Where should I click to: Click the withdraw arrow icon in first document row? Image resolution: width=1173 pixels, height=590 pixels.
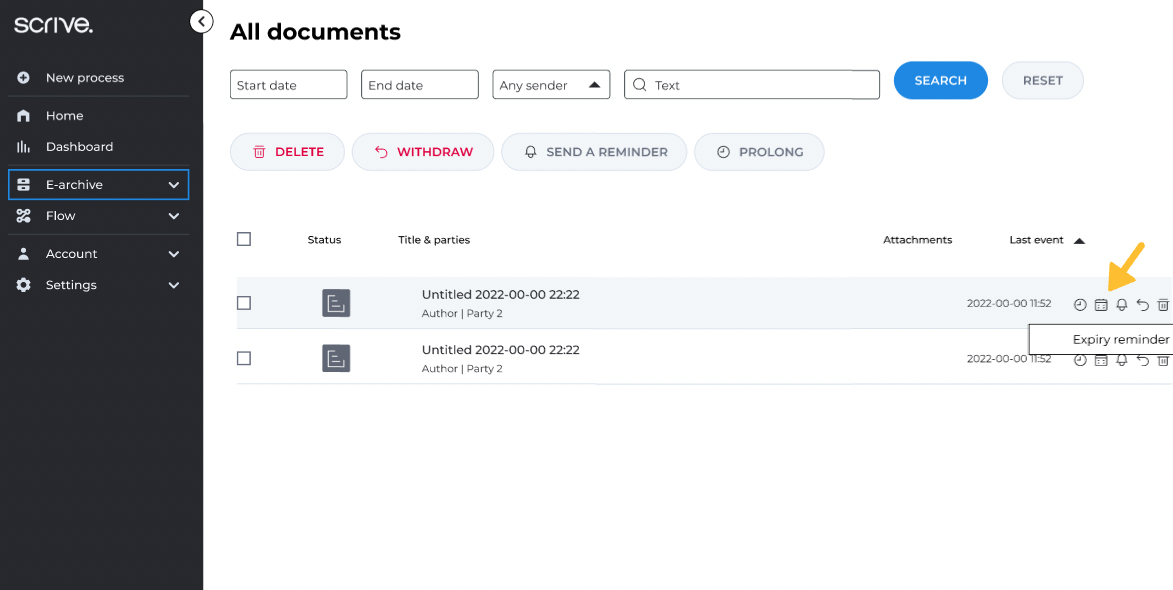pyautogui.click(x=1143, y=305)
